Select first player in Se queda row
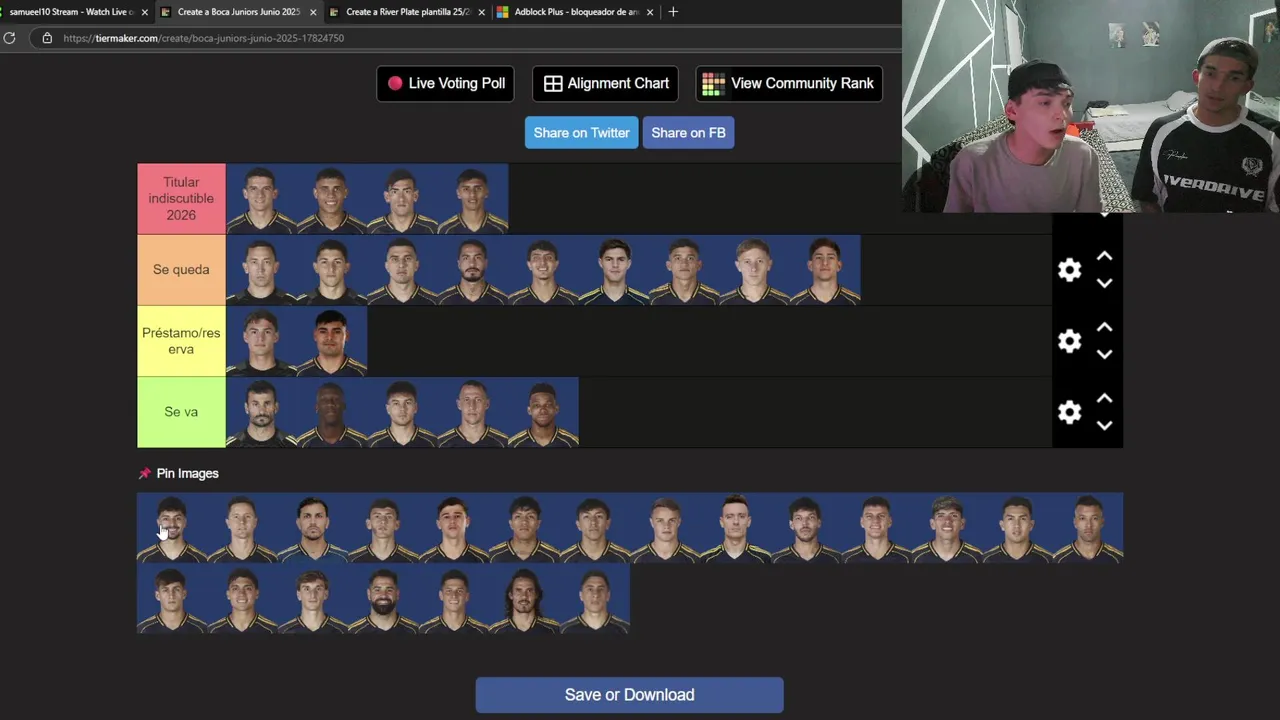The width and height of the screenshot is (1280, 720). (x=261, y=270)
